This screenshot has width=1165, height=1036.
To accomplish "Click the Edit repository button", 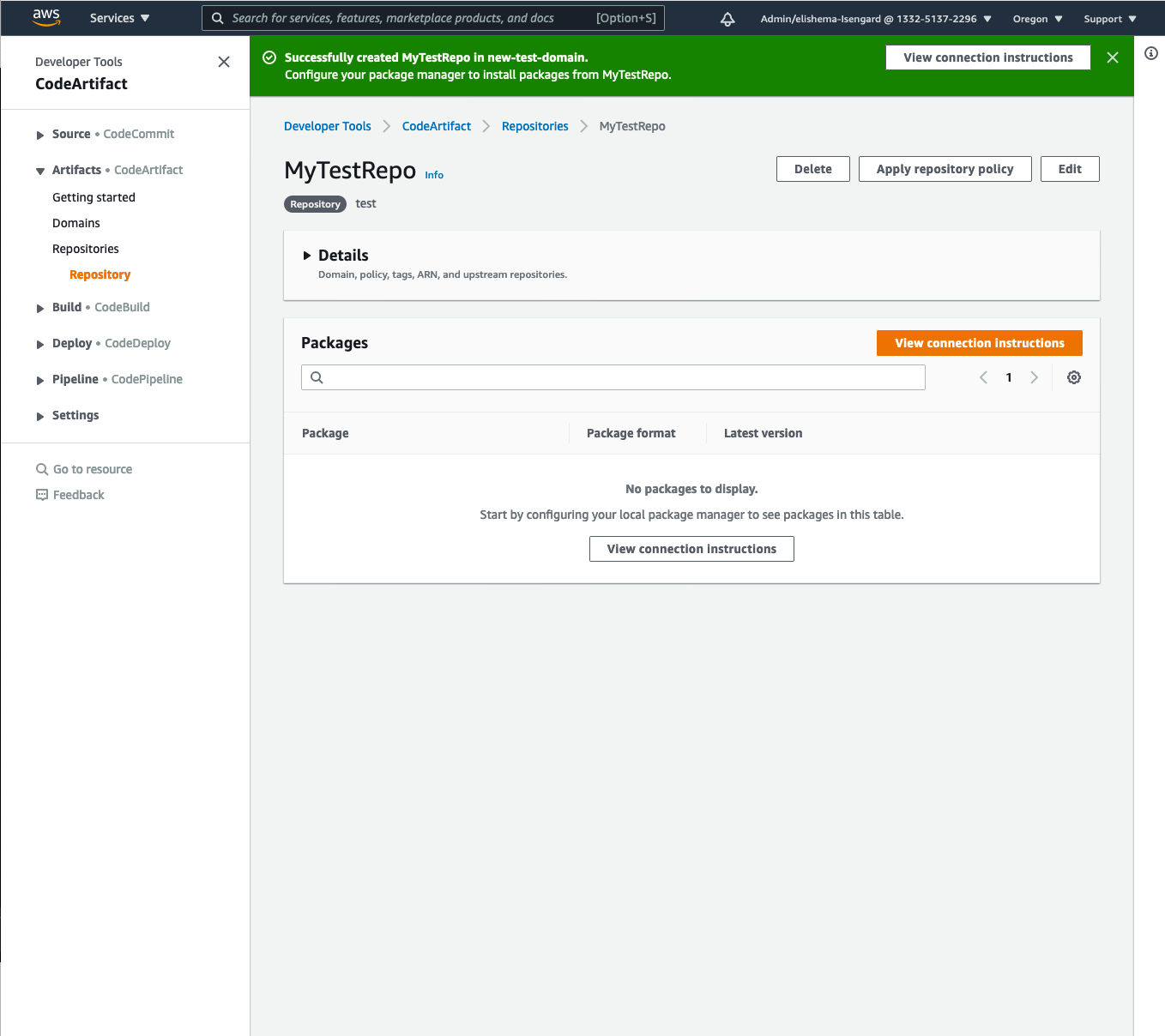I will (1070, 169).
